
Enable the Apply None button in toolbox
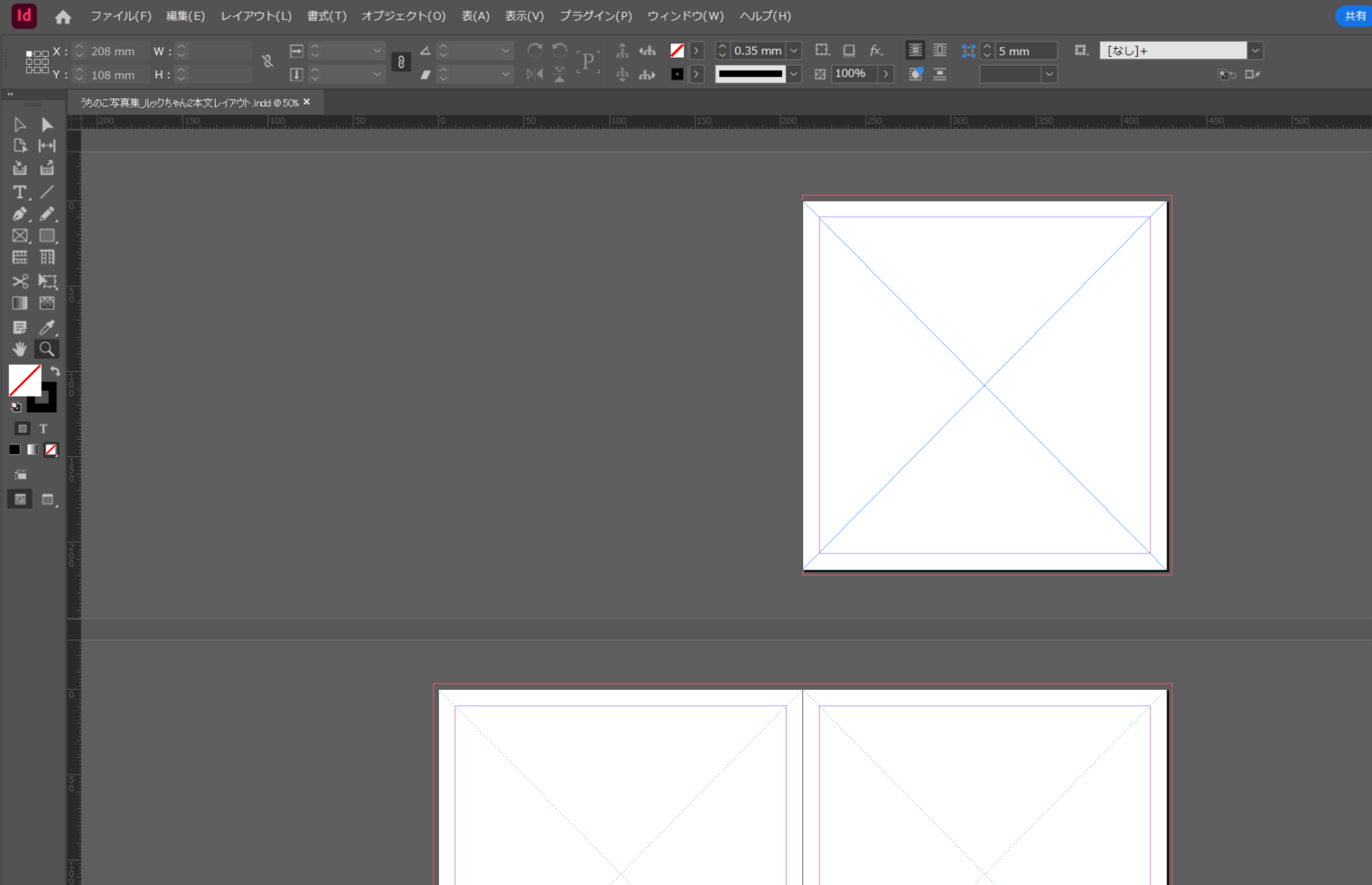[51, 450]
